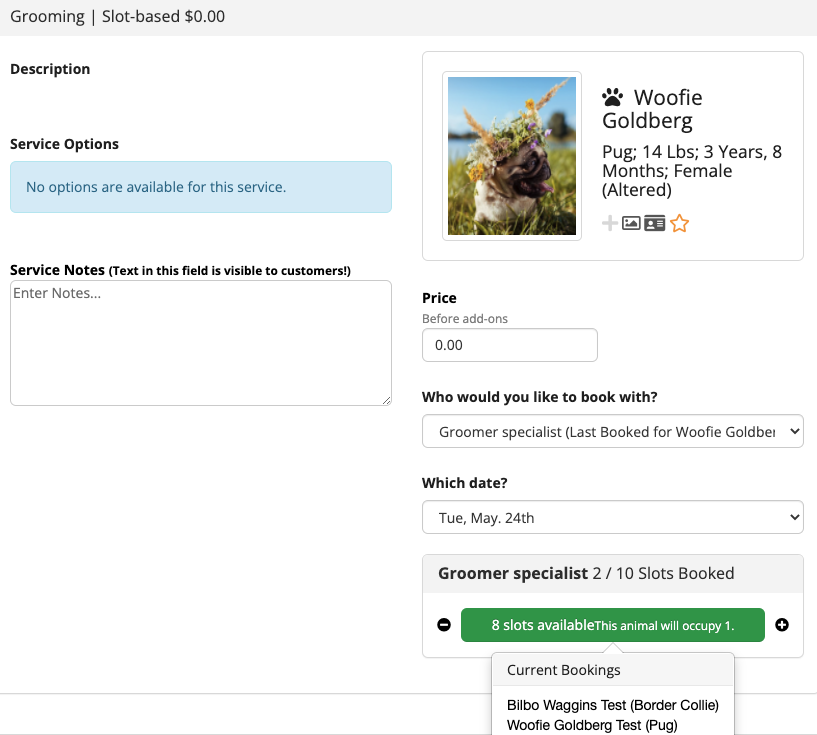Click the orange star icon for Woofie
The width and height of the screenshot is (817, 735).
coord(679,223)
